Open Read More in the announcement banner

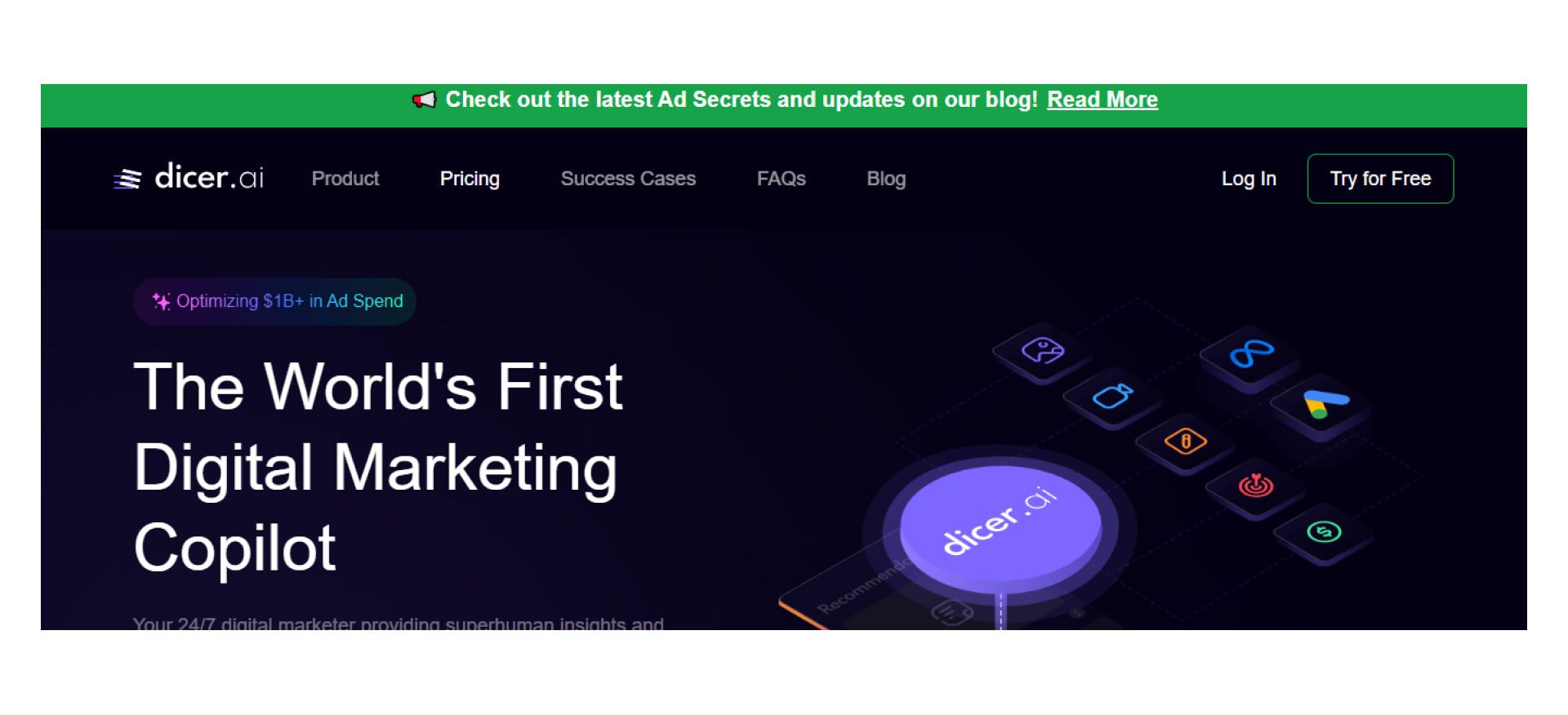click(x=1102, y=99)
